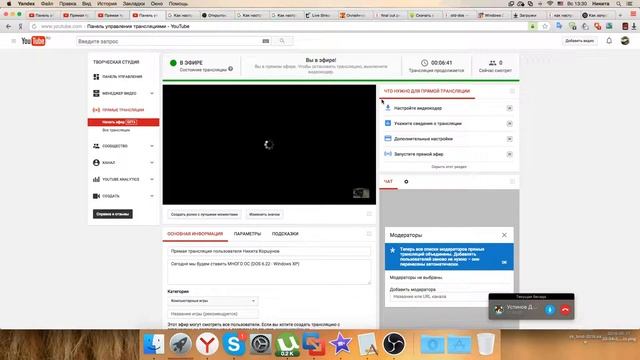Close the Модераторы dialog
Screen dimensions: 640x360
tap(504, 235)
